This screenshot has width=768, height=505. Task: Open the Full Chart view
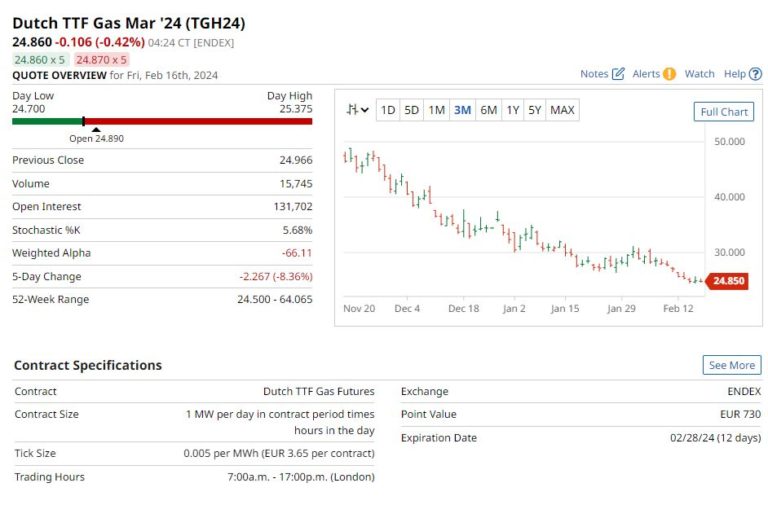[723, 112]
